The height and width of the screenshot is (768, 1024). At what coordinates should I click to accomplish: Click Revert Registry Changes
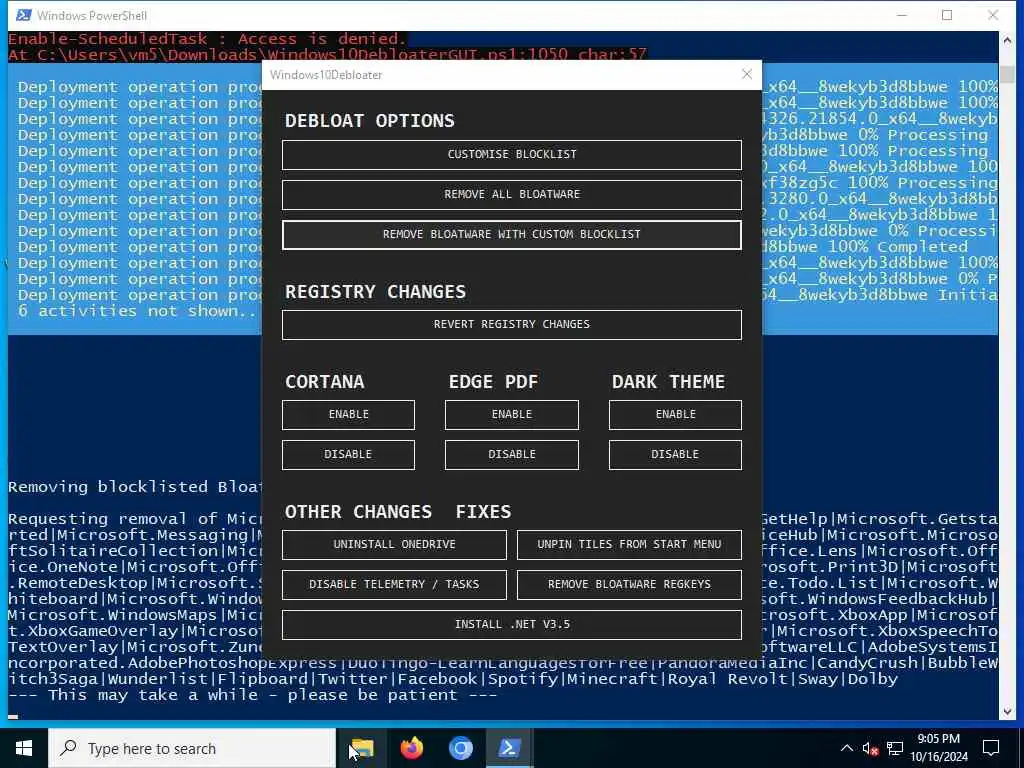point(511,325)
